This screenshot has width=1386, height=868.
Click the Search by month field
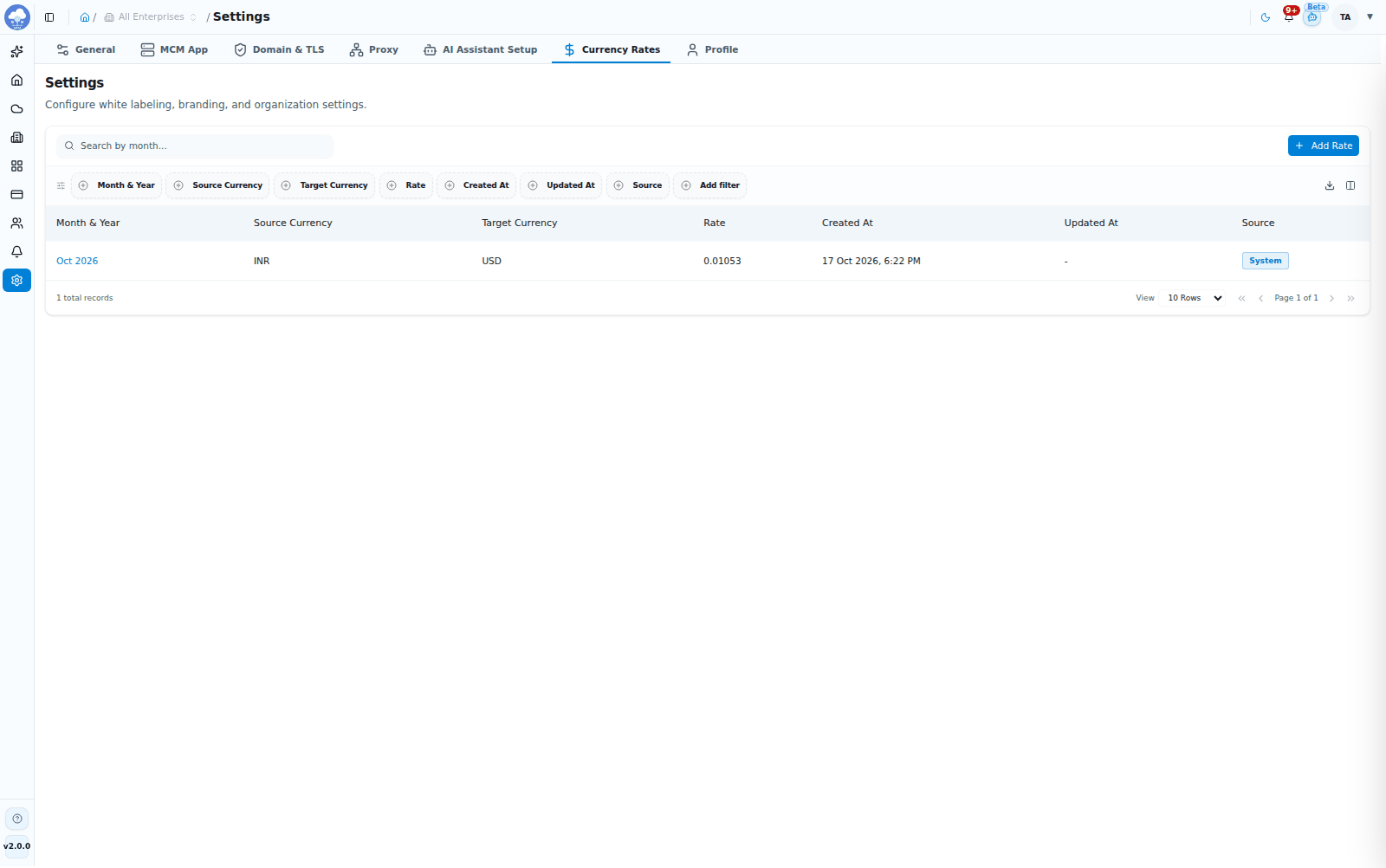point(195,146)
